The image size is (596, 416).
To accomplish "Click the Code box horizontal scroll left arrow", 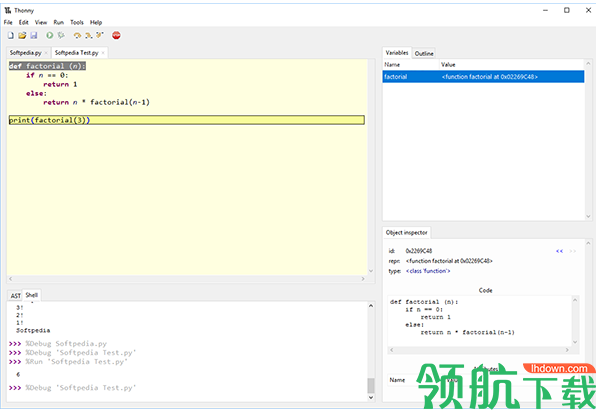I will [392, 350].
